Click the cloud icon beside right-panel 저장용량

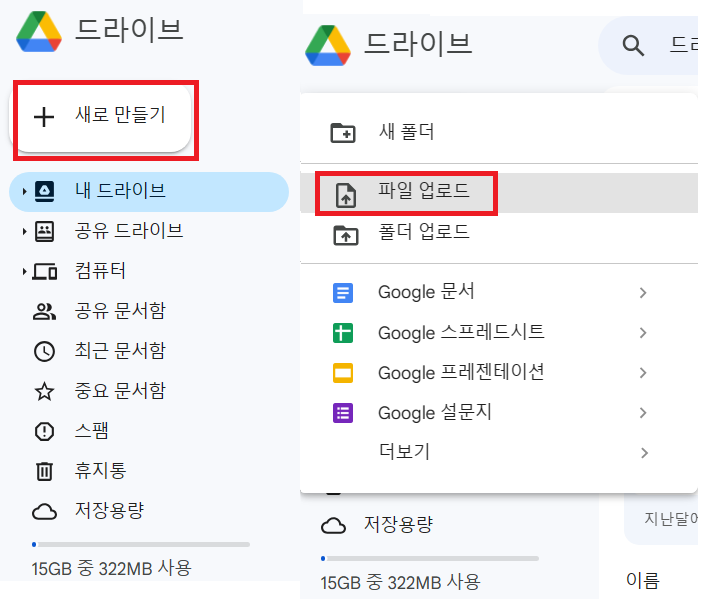(x=334, y=526)
